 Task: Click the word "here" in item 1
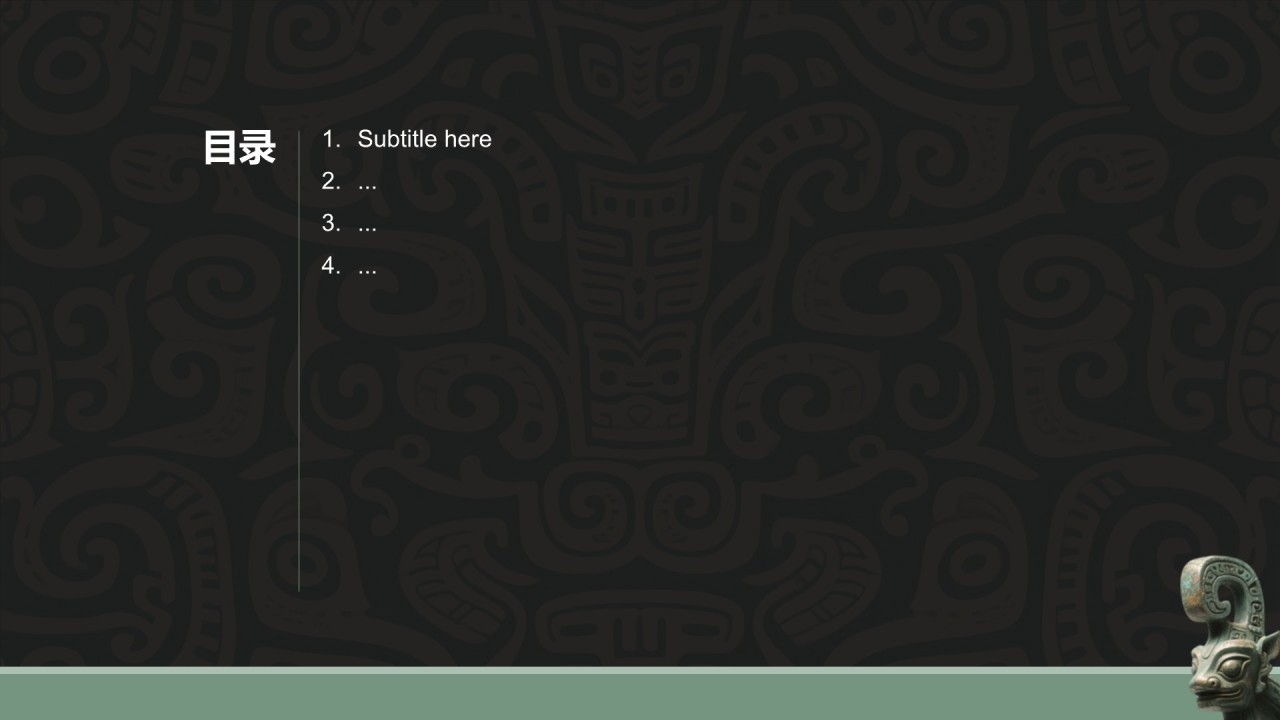pyautogui.click(x=468, y=139)
